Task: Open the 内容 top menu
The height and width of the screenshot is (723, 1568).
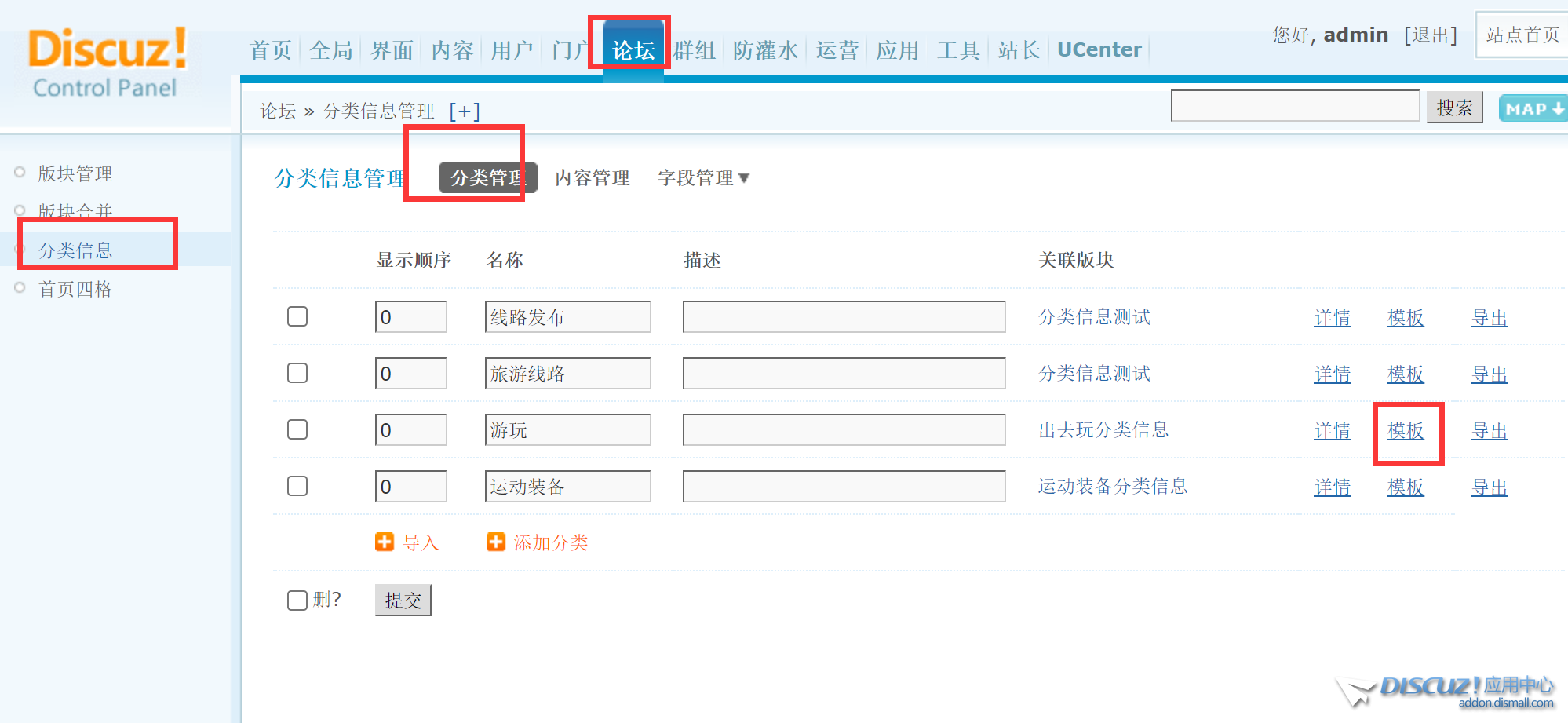Action: pos(452,50)
